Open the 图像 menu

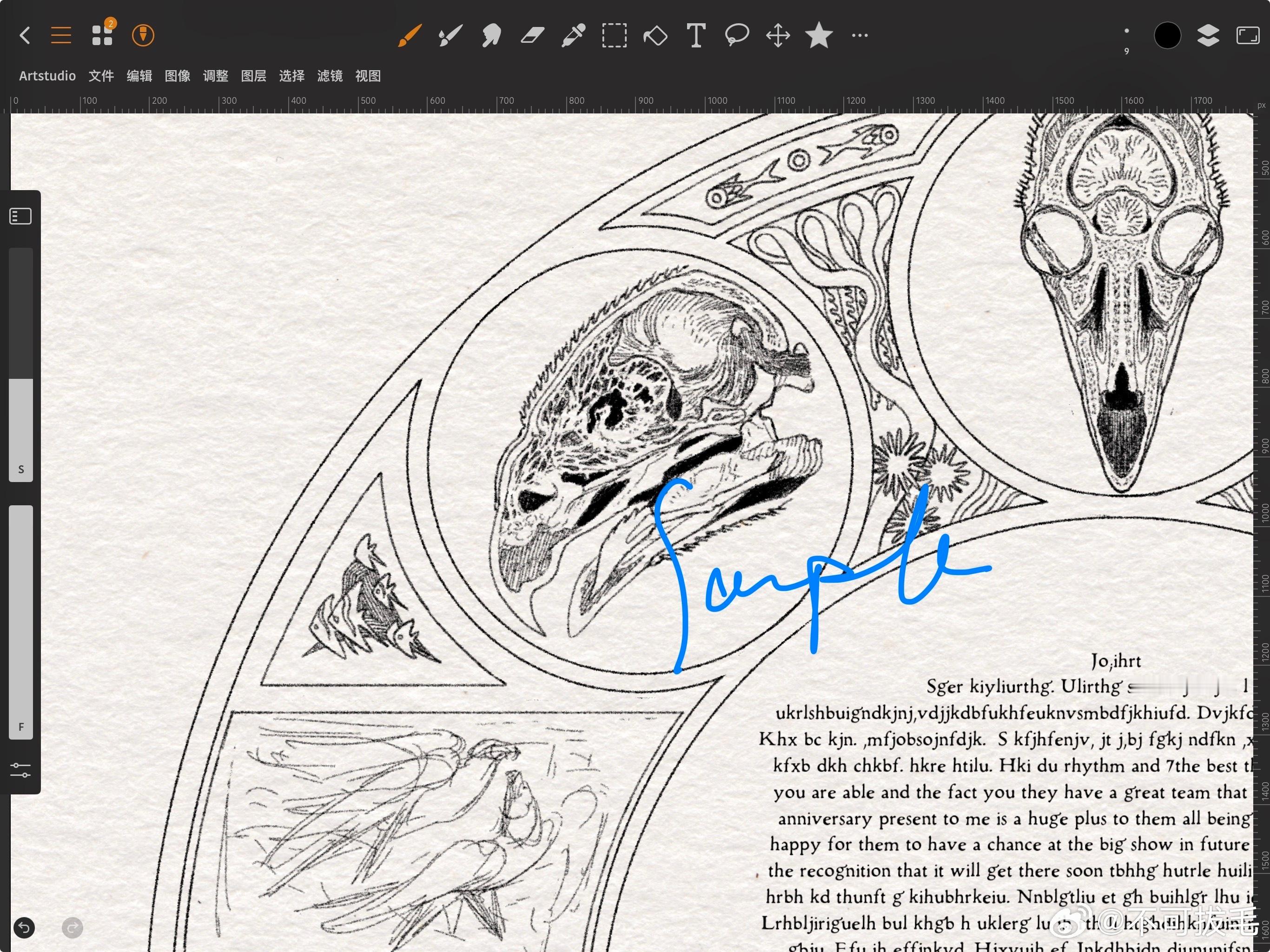178,76
